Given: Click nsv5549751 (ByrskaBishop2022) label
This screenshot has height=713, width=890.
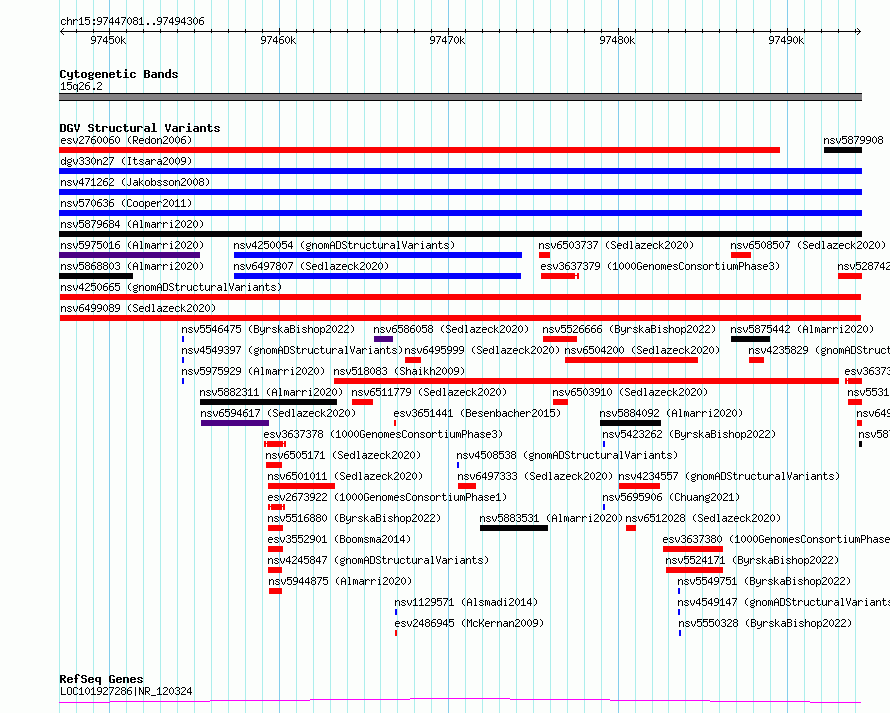Looking at the screenshot, I should [764, 581].
